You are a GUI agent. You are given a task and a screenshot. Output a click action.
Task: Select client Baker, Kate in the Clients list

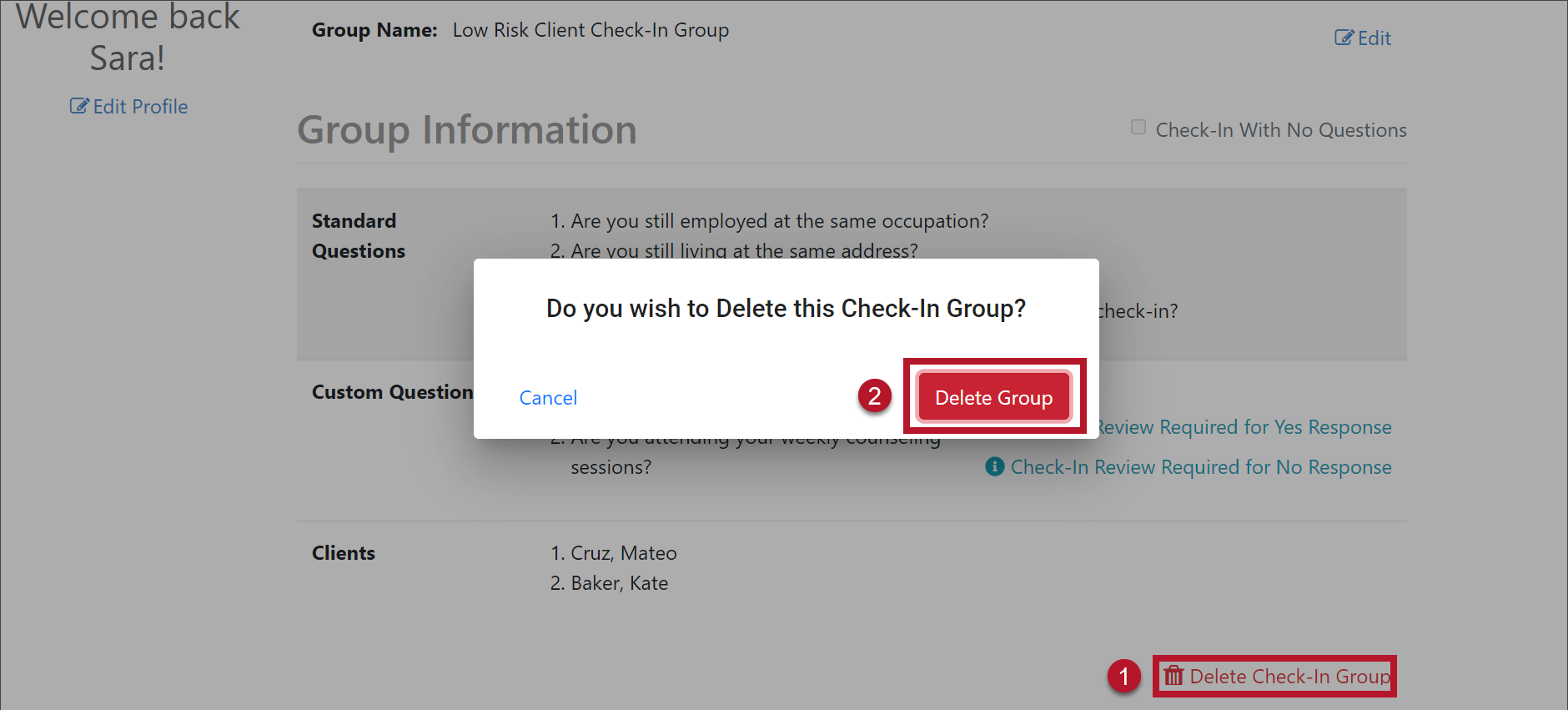(x=619, y=583)
